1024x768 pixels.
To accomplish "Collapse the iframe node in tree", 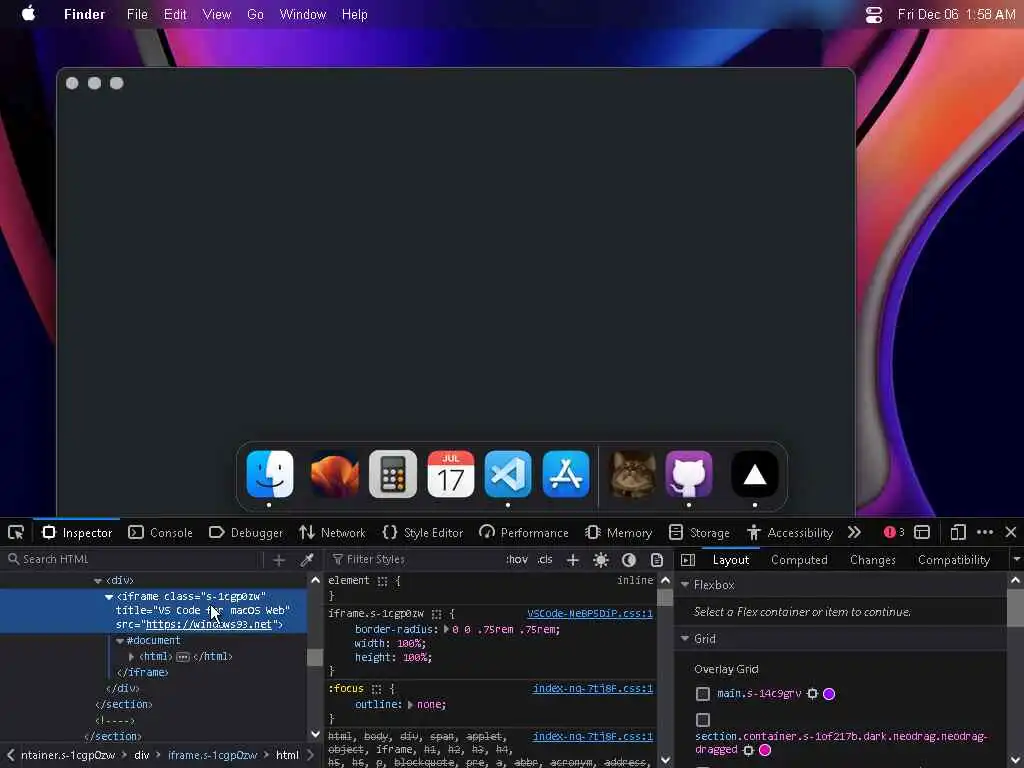I will [108, 596].
